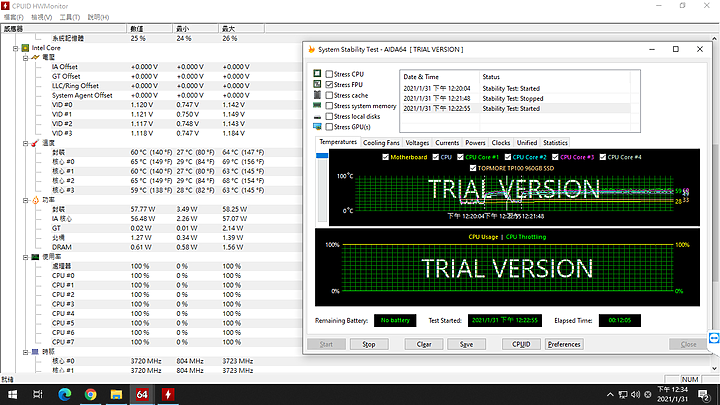Click the temperature section thermometer icon
The width and height of the screenshot is (720, 405).
[35, 143]
